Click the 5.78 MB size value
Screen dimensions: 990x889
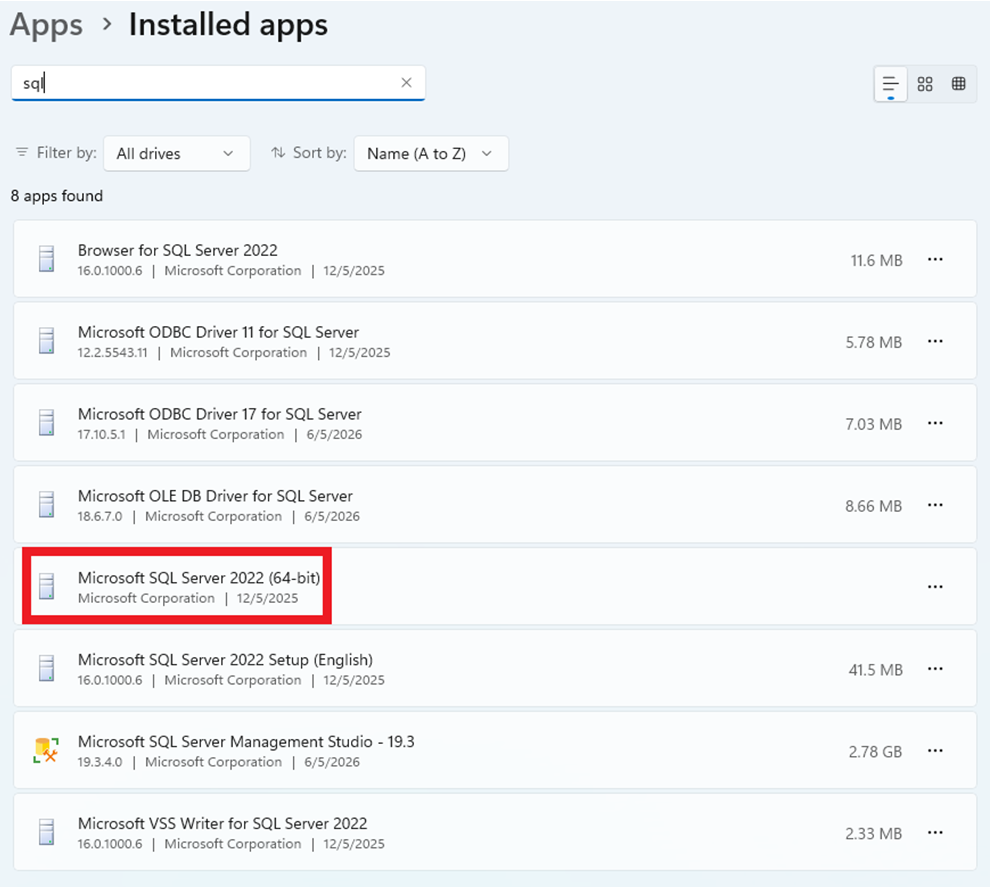point(874,342)
